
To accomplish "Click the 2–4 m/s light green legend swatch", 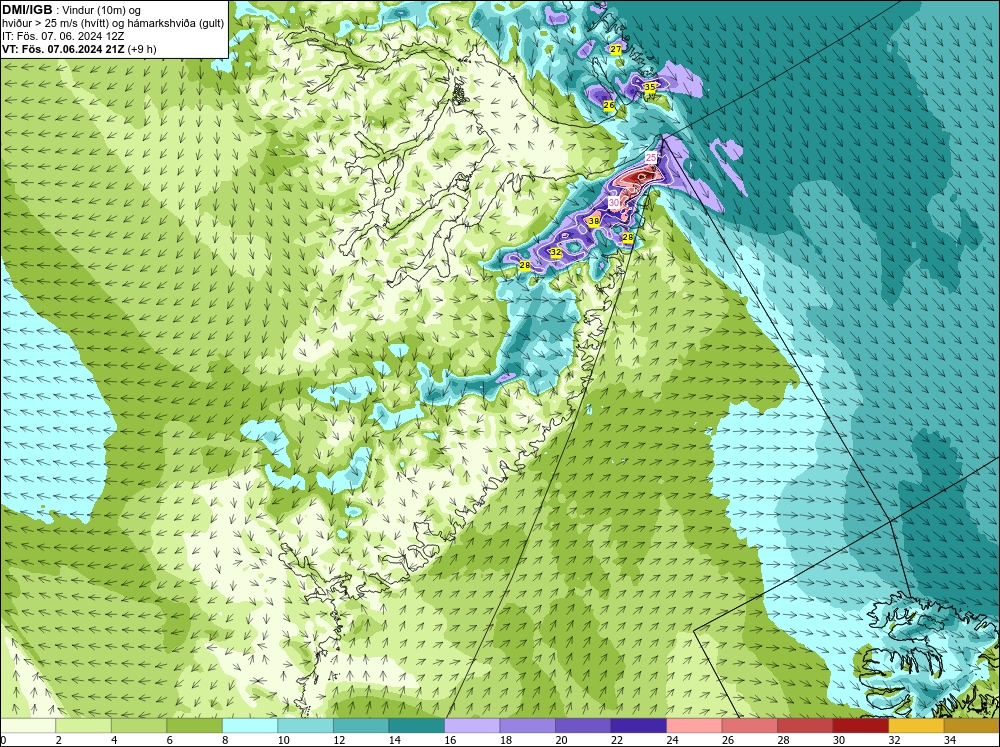I will (84, 725).
